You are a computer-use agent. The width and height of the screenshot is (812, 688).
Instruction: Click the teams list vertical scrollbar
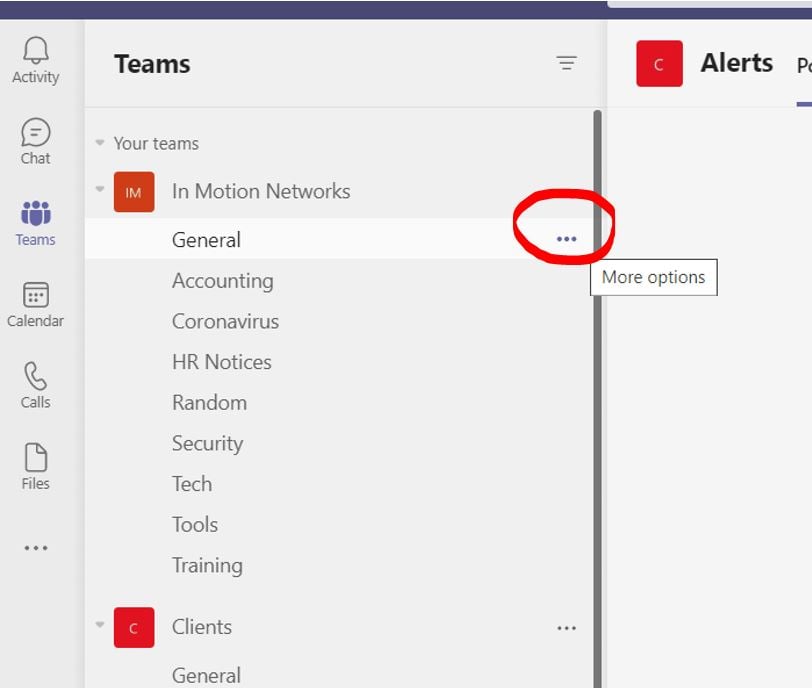tap(598, 399)
